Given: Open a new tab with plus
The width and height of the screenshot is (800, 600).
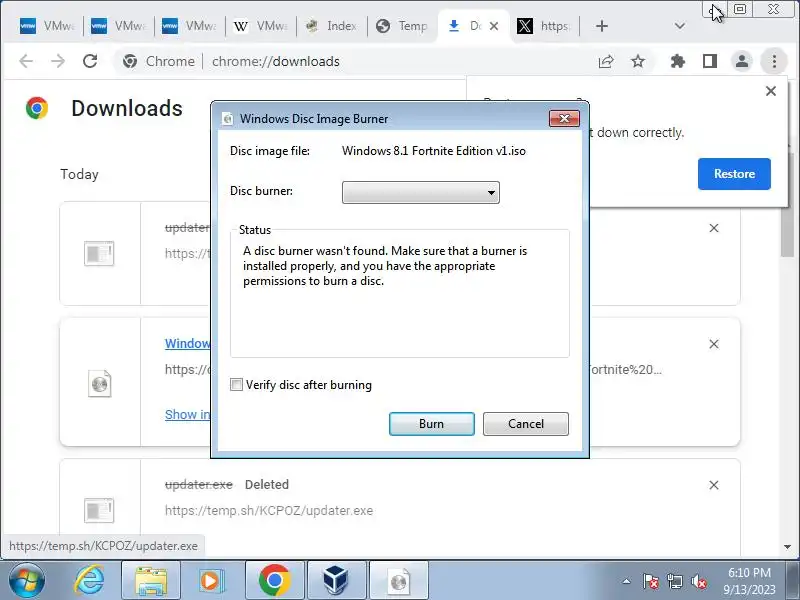Looking at the screenshot, I should 602,26.
